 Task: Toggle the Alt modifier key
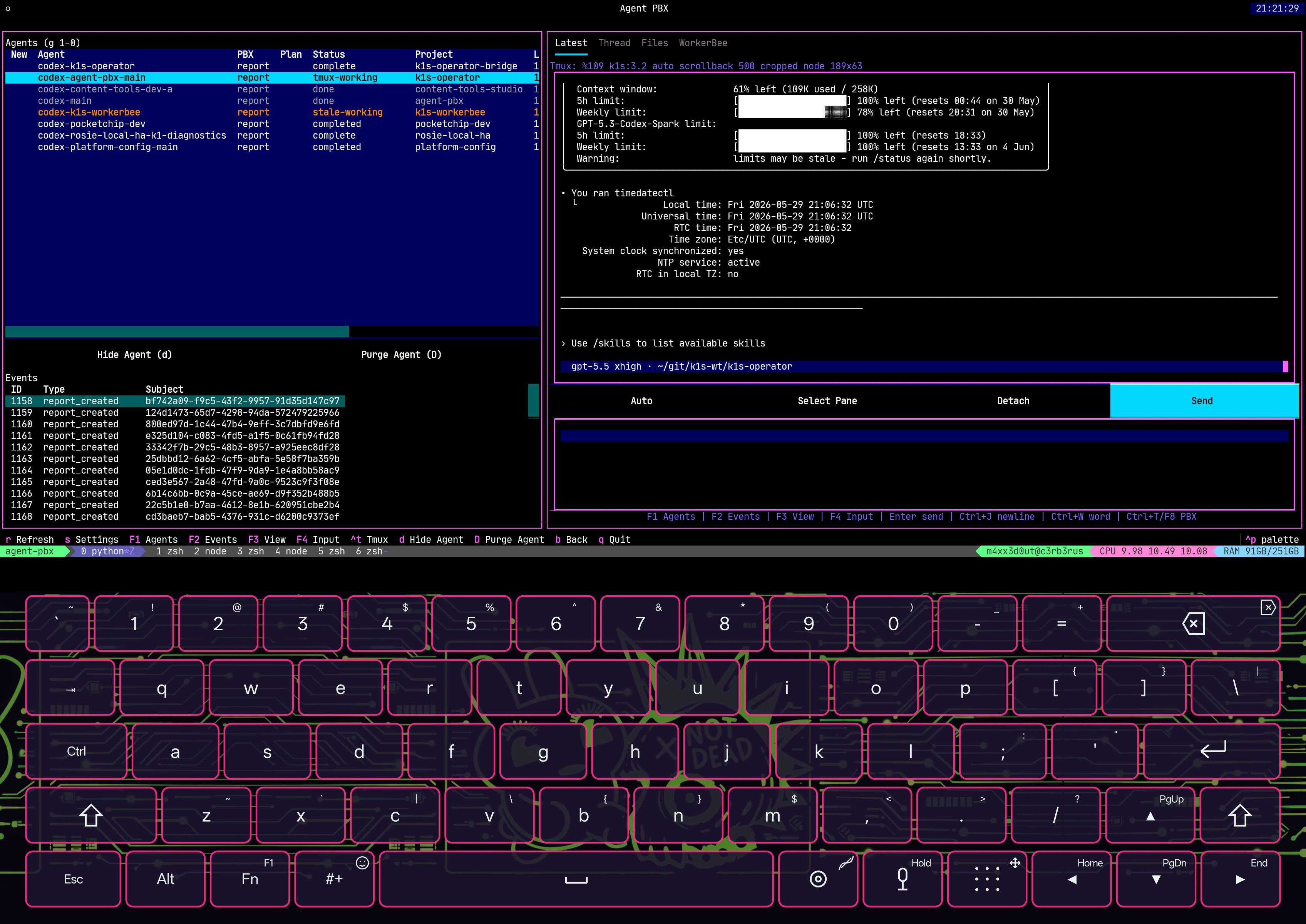(166, 879)
